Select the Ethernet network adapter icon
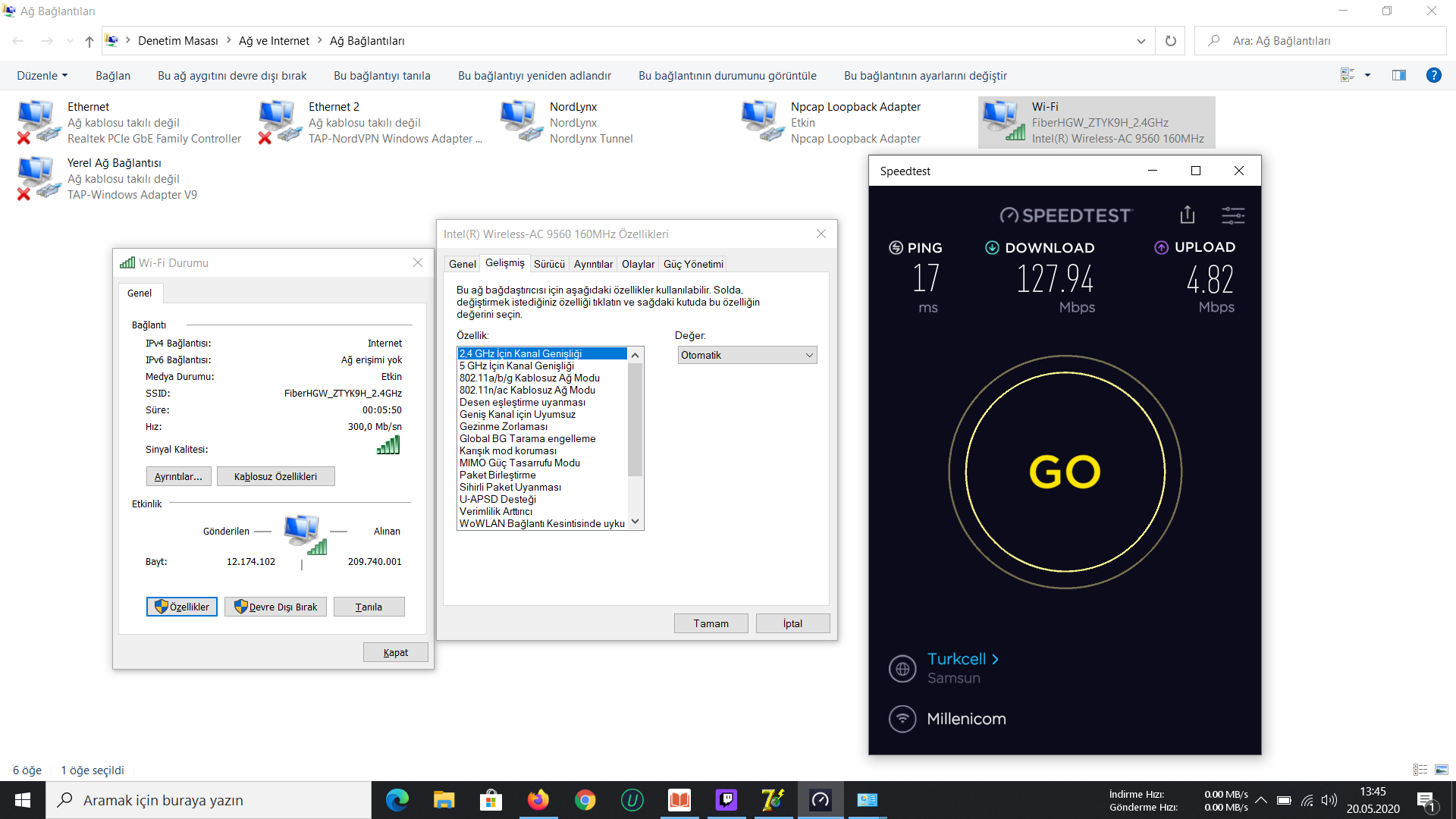The width and height of the screenshot is (1456, 819). (x=38, y=122)
